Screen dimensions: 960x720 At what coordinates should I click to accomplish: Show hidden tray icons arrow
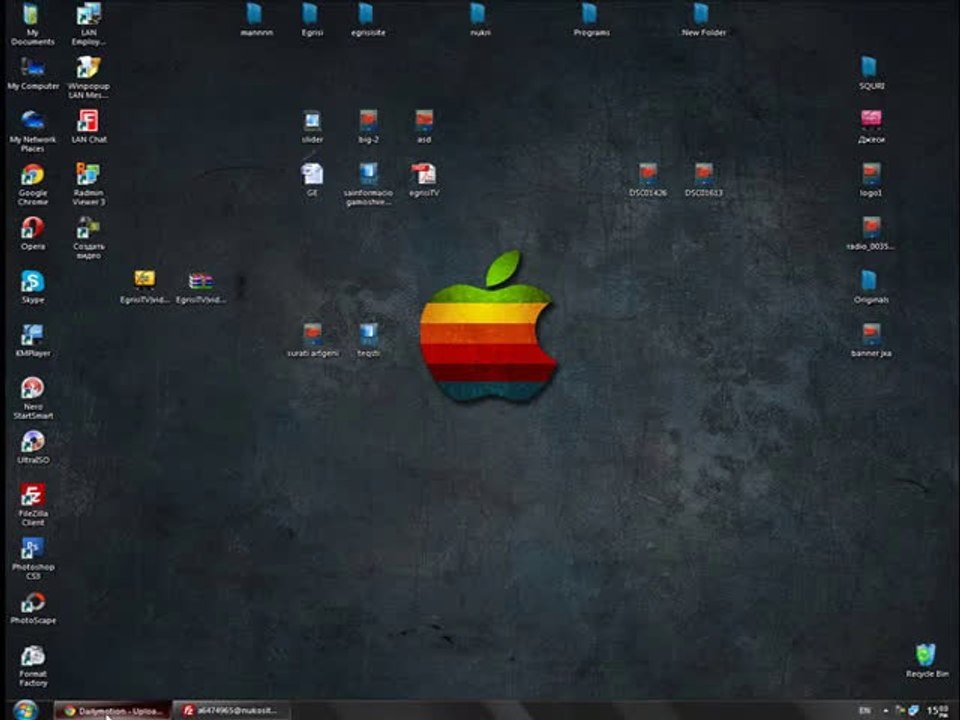885,711
